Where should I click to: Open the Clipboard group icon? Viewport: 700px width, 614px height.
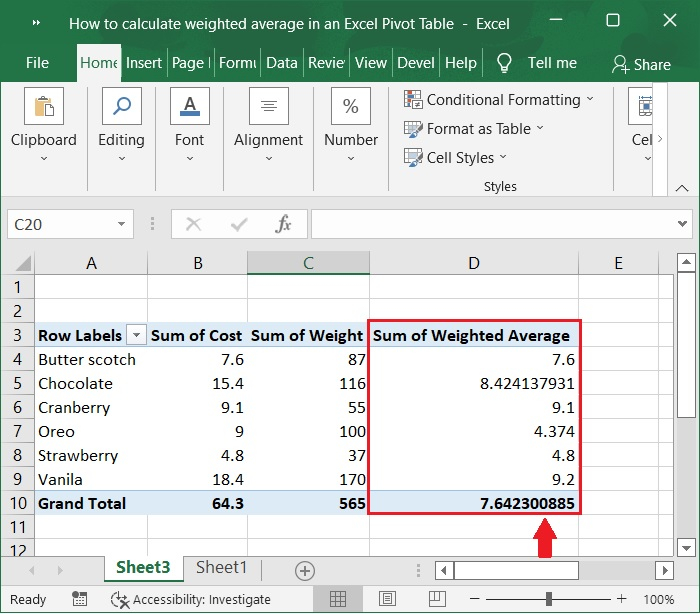pyautogui.click(x=43, y=108)
